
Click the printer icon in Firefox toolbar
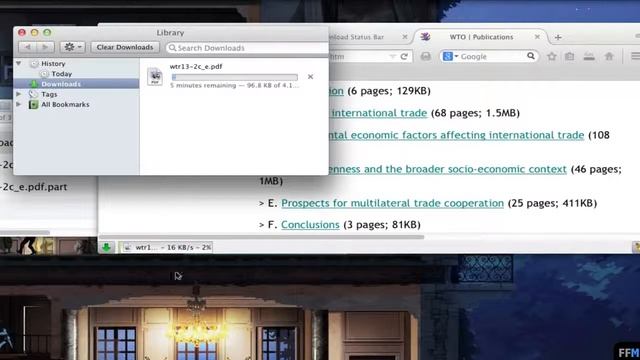pyautogui.click(x=425, y=56)
